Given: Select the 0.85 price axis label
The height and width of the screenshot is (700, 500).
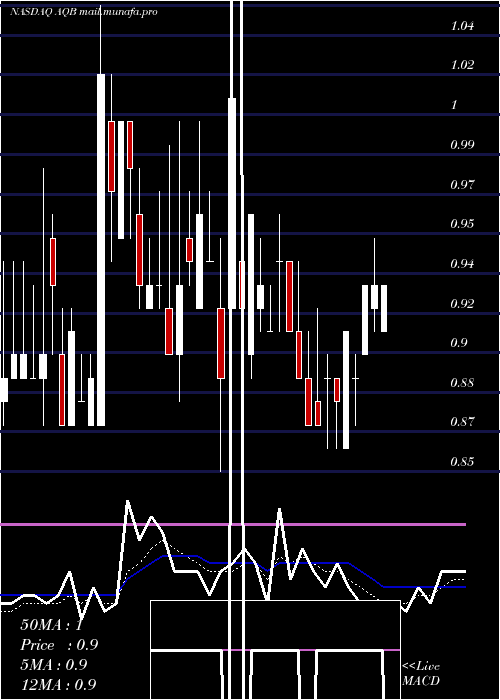Looking at the screenshot, I should click(x=462, y=462).
